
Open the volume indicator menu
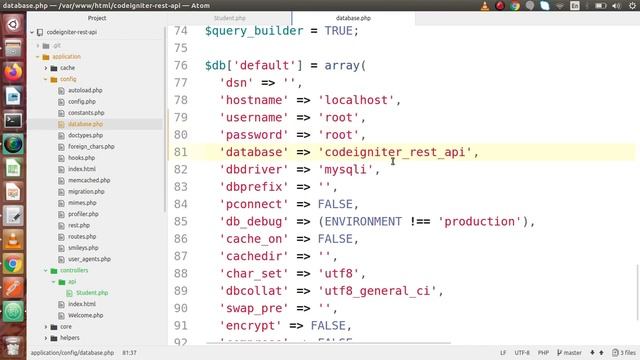[616, 6]
